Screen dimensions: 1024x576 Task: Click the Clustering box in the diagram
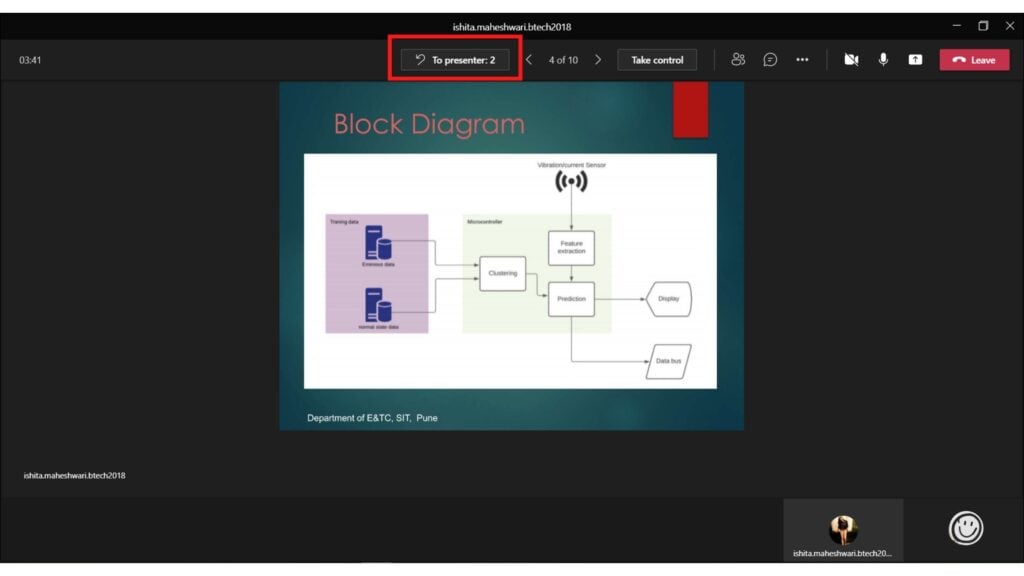click(503, 274)
